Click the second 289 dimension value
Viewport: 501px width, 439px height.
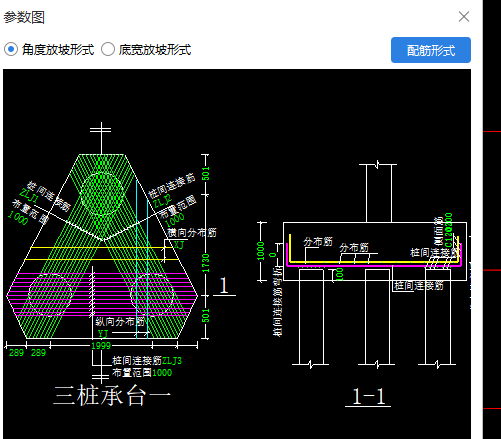coord(38,353)
